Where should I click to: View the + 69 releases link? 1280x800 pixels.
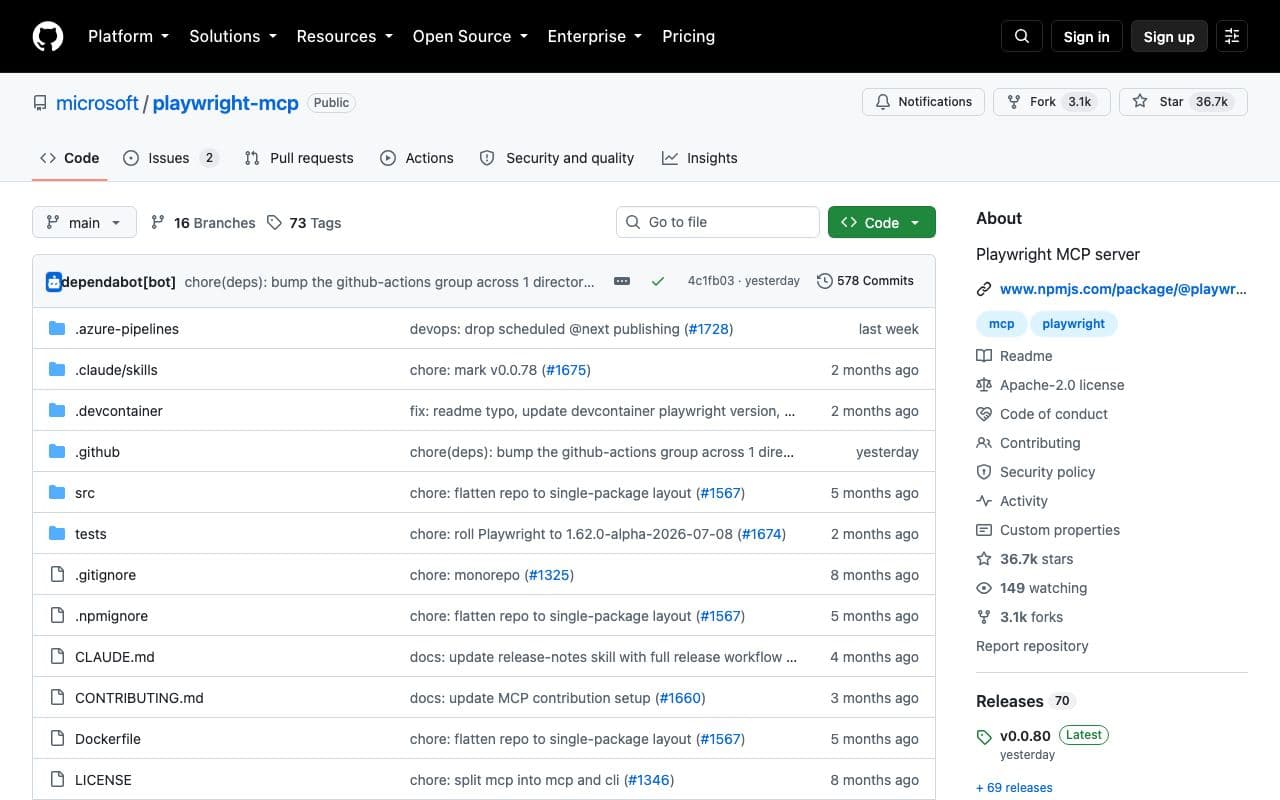[x=1014, y=787]
